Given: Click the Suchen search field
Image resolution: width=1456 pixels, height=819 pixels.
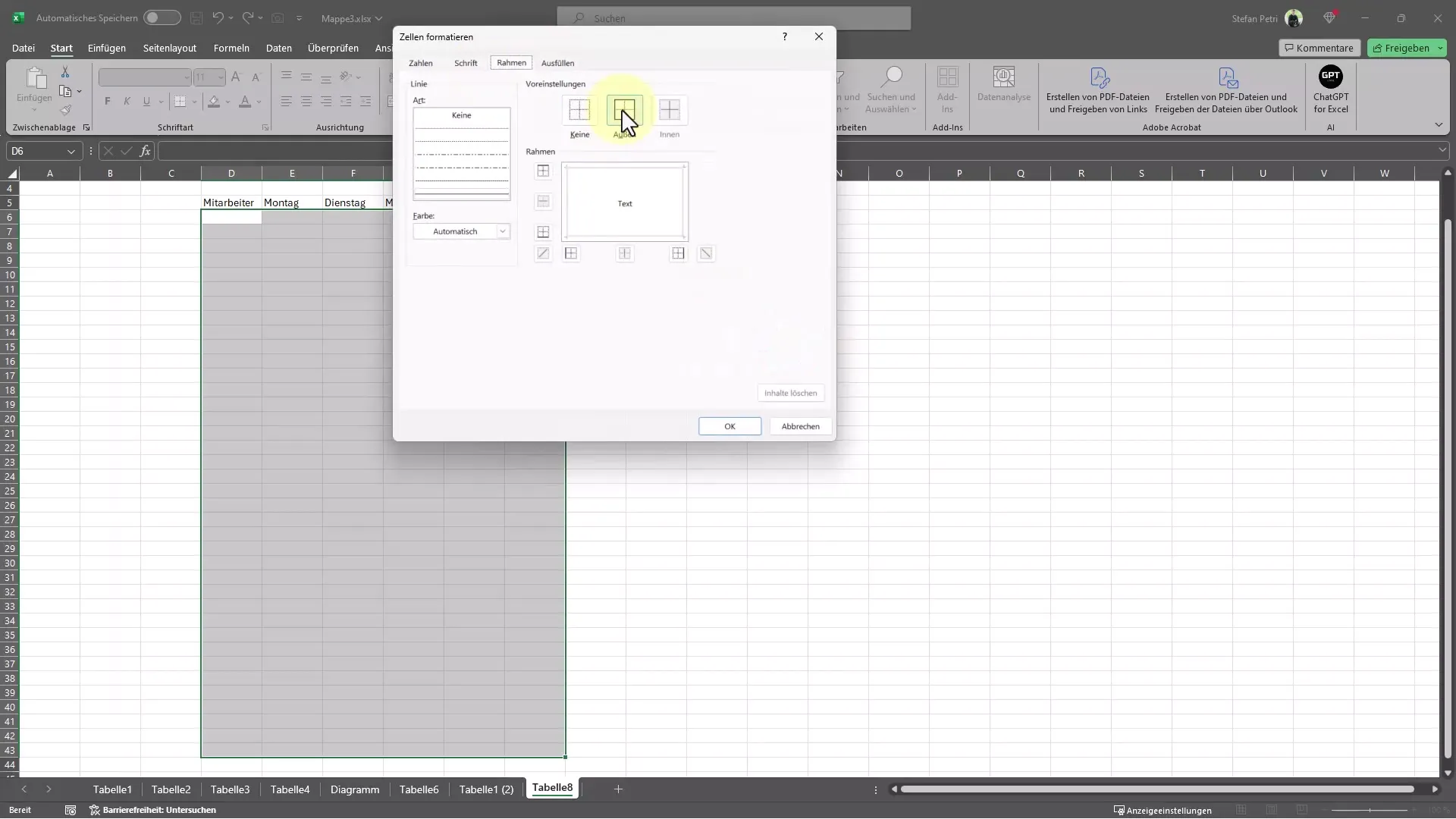Looking at the screenshot, I should point(734,18).
